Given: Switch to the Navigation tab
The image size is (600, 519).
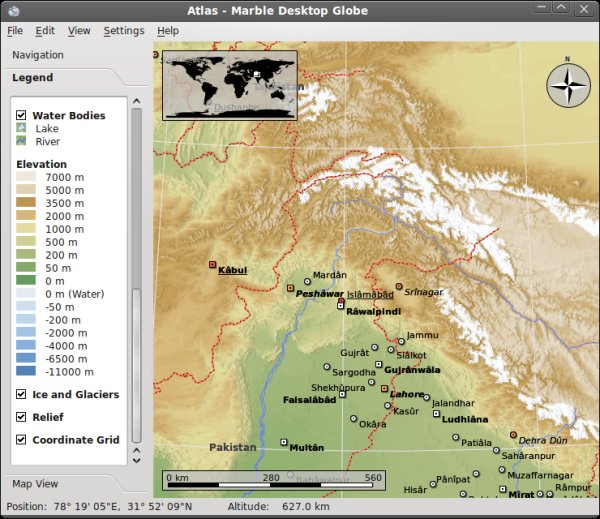Looking at the screenshot, I should [x=38, y=55].
